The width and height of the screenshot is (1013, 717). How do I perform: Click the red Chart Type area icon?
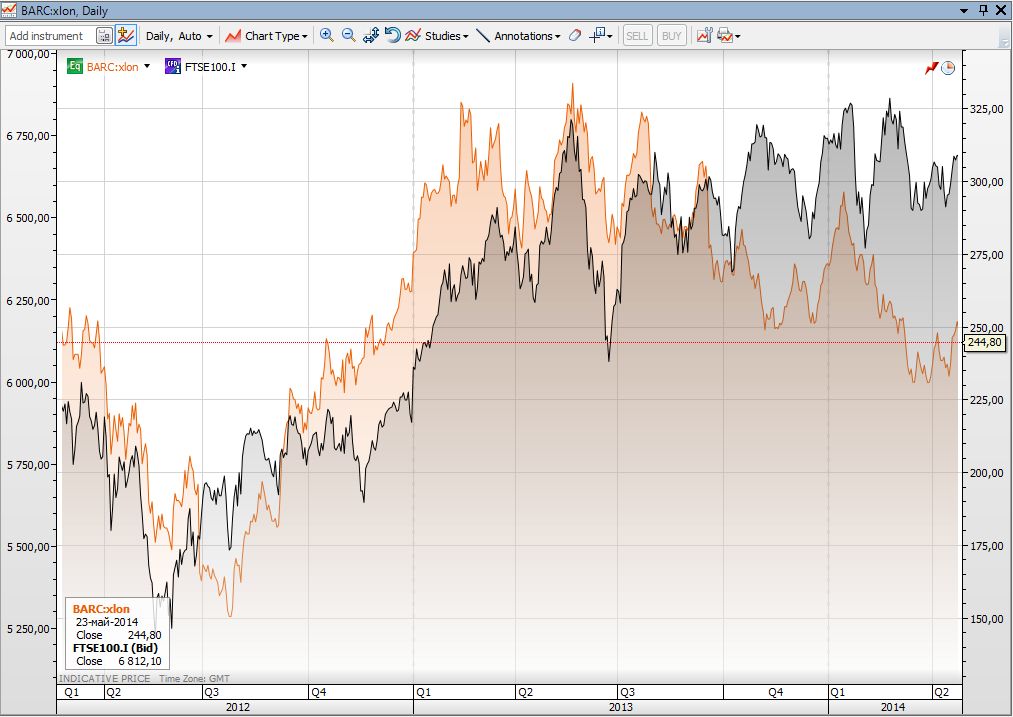(x=233, y=36)
